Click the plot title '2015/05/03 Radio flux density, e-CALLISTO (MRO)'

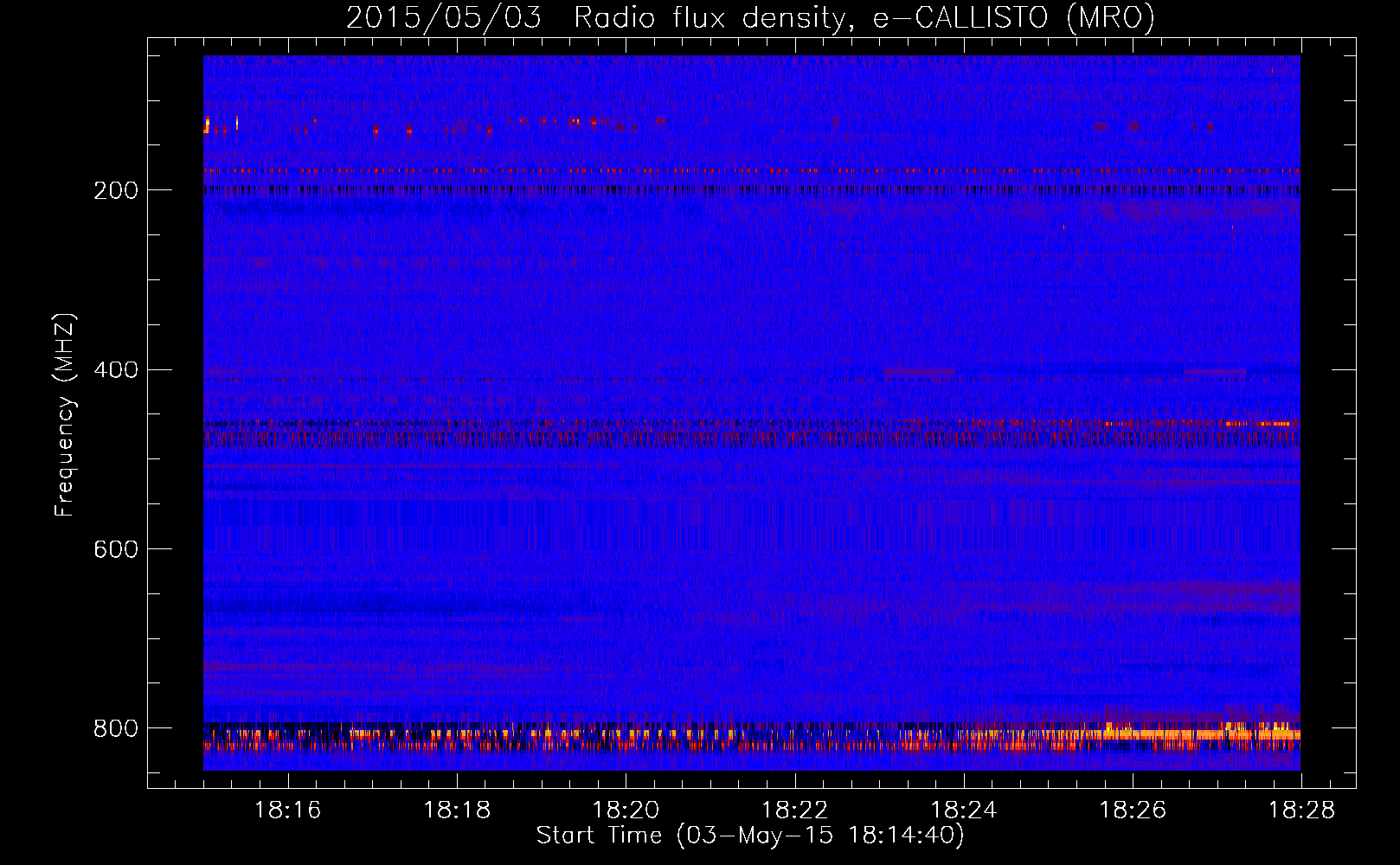point(750,17)
